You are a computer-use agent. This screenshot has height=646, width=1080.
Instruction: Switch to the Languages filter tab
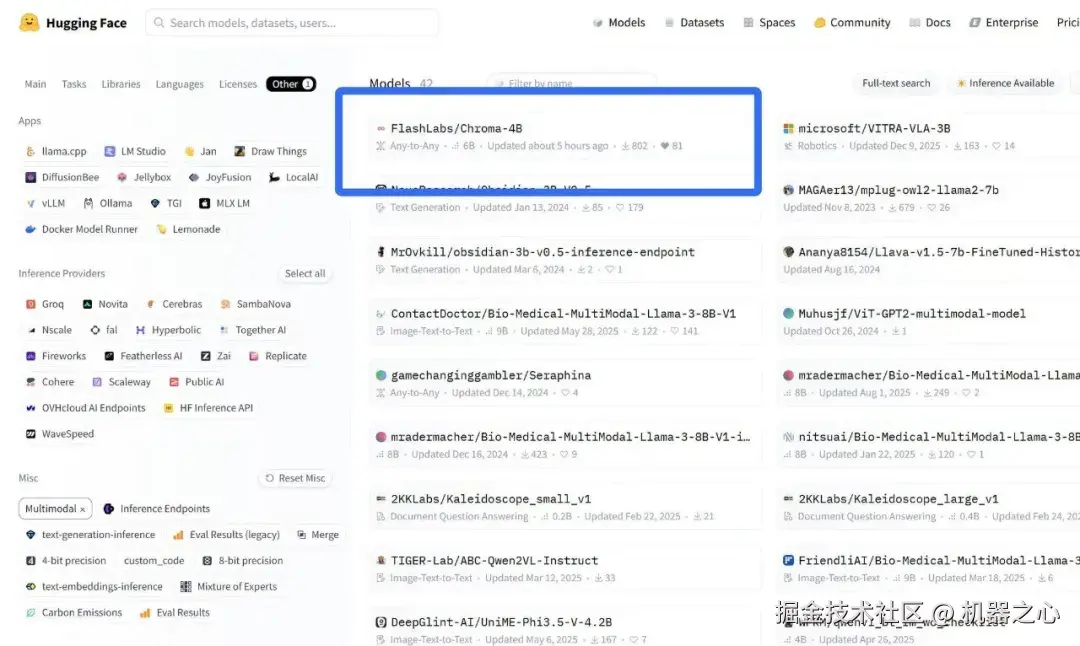coord(179,84)
